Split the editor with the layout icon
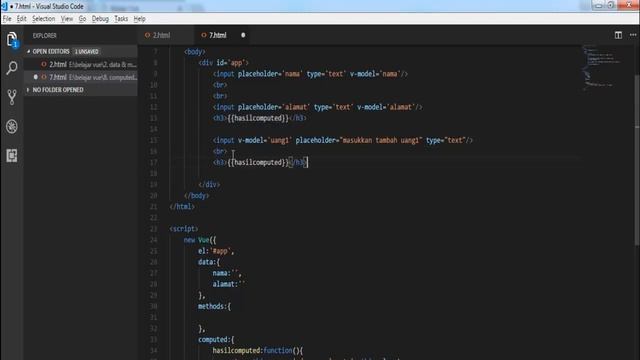Viewport: 640px width, 360px height. point(618,35)
